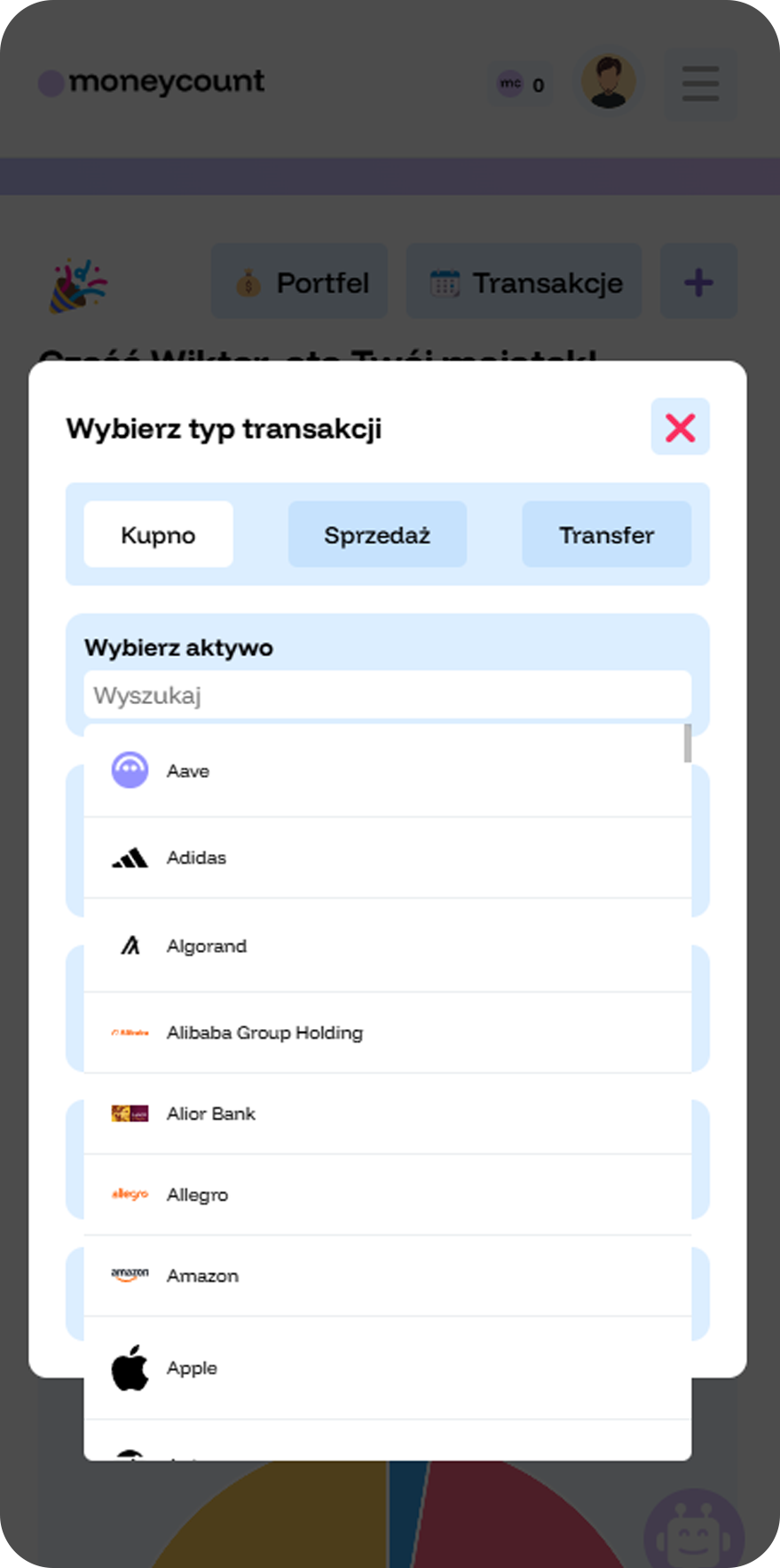Switch transaction type to Sprzedaż
This screenshot has height=1568, width=780.
pyautogui.click(x=377, y=535)
